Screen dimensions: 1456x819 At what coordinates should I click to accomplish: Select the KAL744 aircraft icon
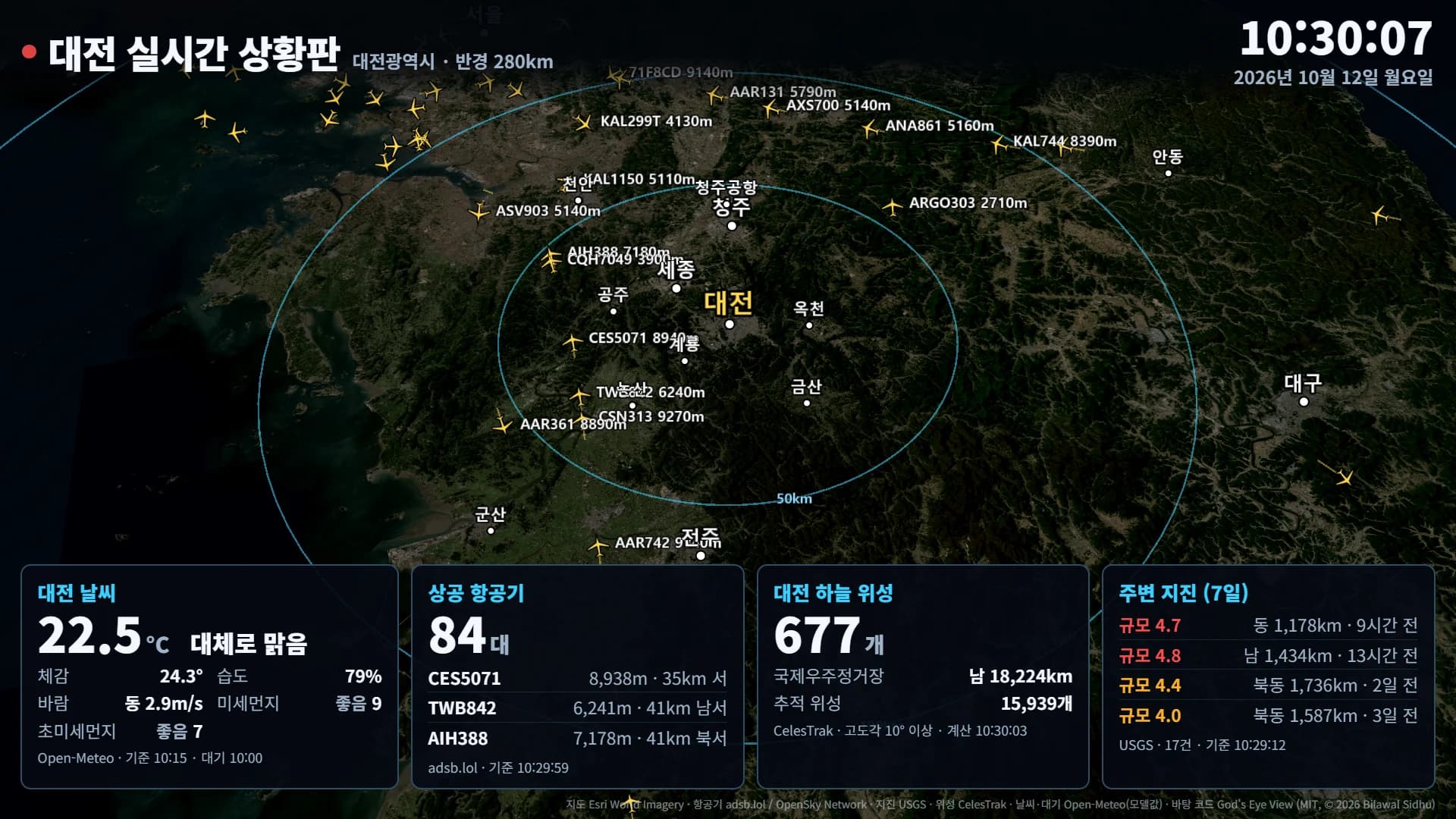(x=999, y=144)
